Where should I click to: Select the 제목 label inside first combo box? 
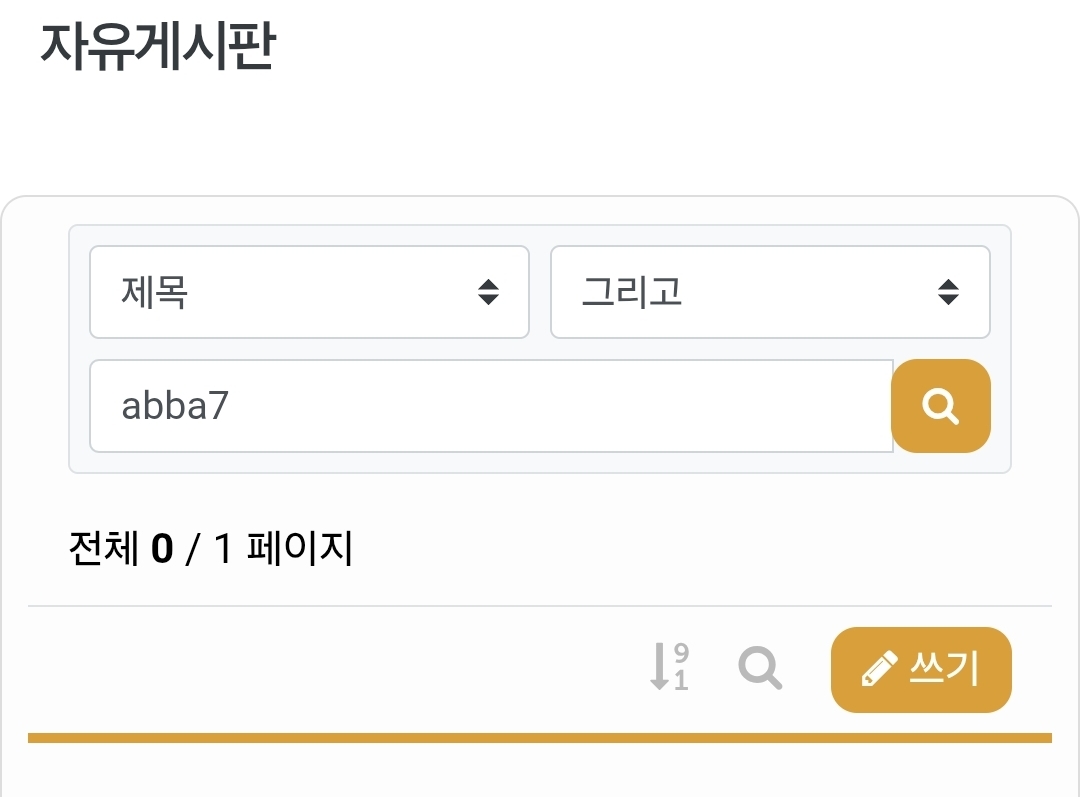tap(155, 292)
